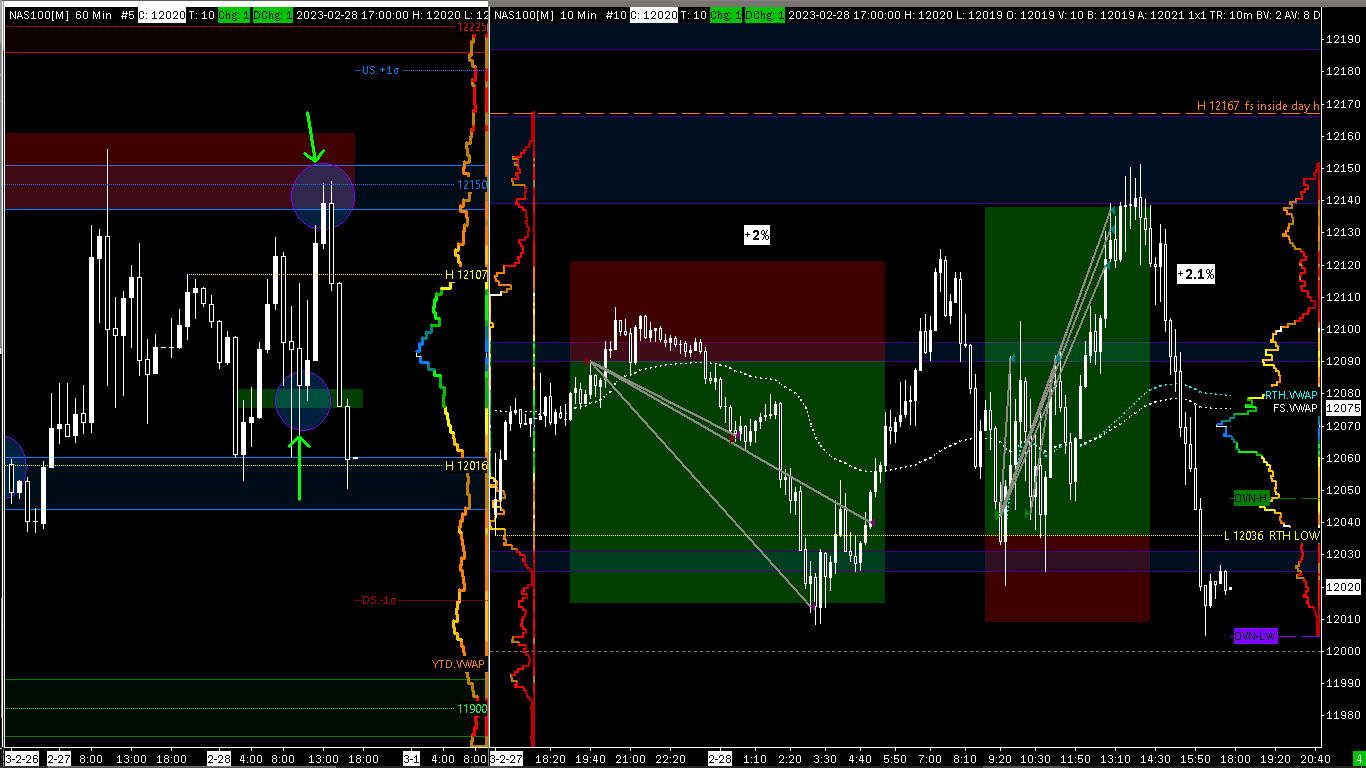Click the 3-2-27 date marker on 10 Min axis
This screenshot has width=1366, height=768.
(x=507, y=759)
